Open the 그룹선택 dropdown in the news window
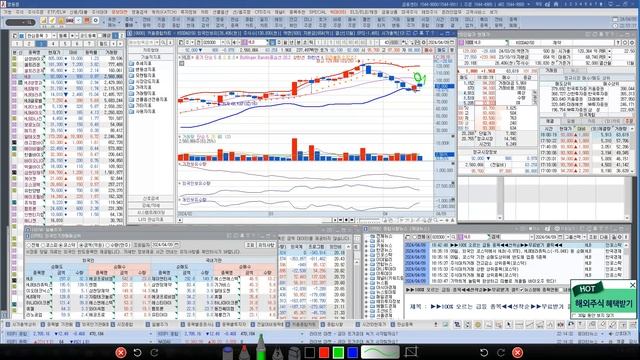 (x=584, y=237)
